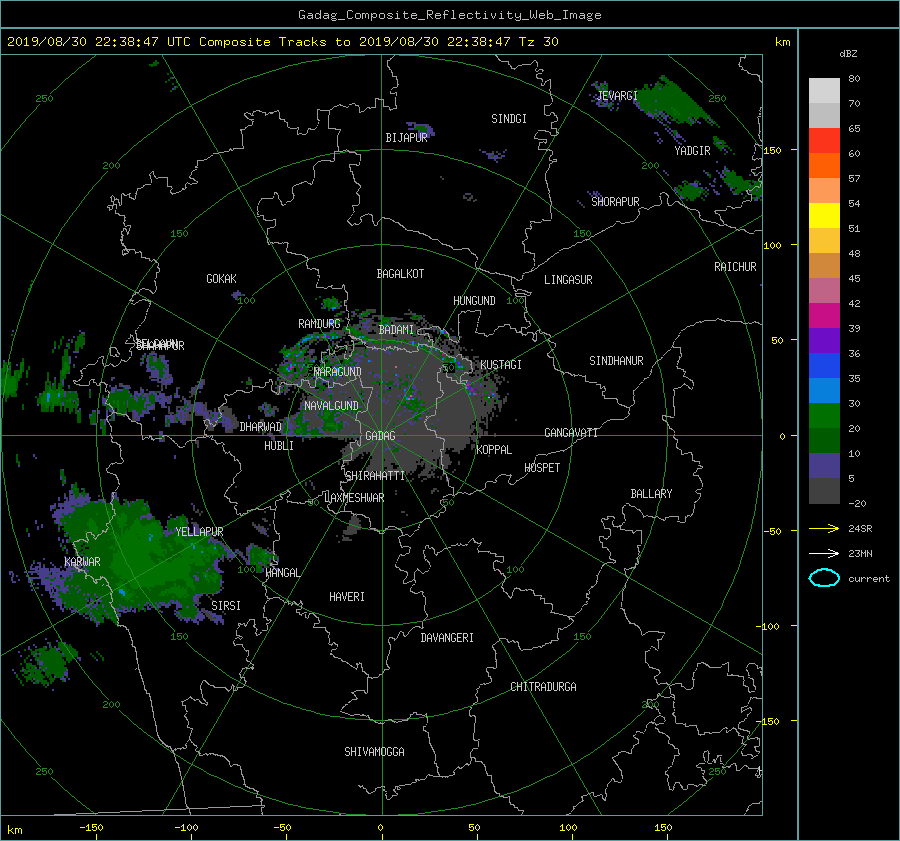Click the green 20 dBZ color swatch
The width and height of the screenshot is (900, 841).
pos(824,416)
